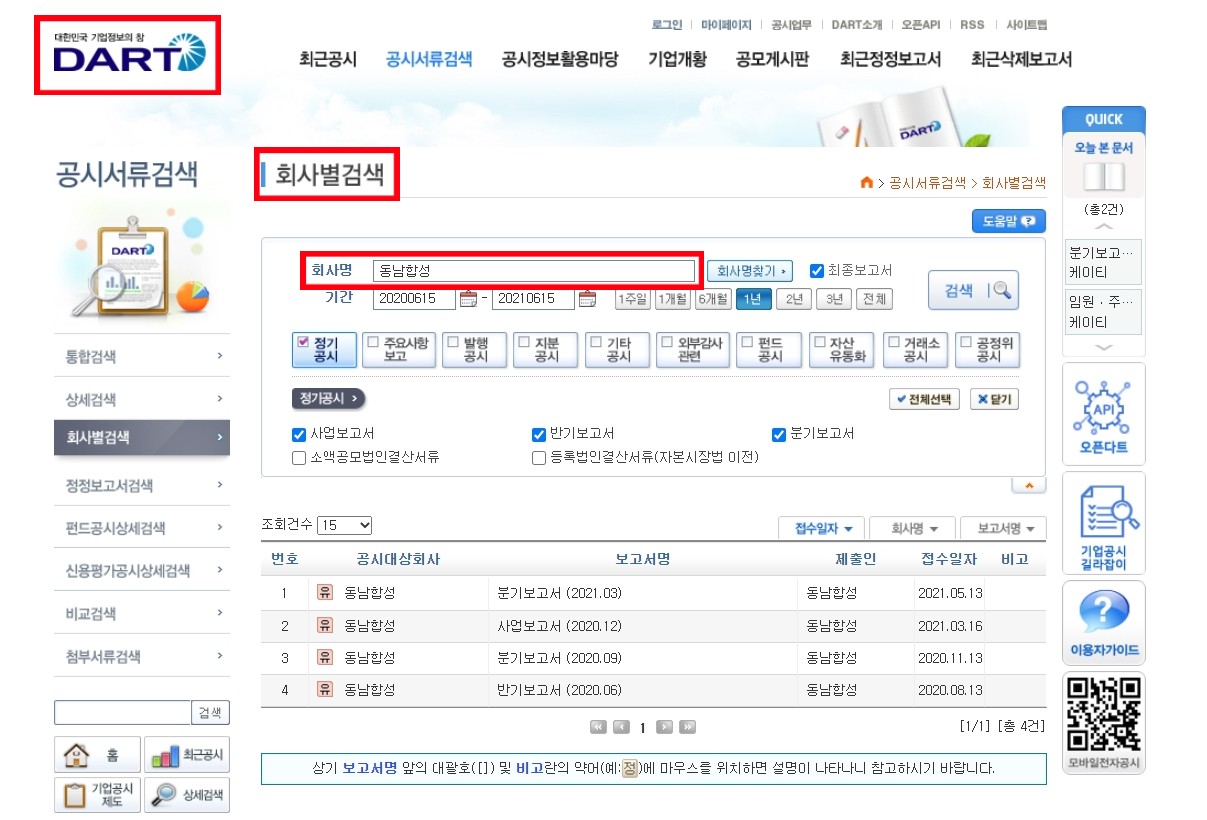Open the 공시서류검색 top menu
The height and width of the screenshot is (820, 1207).
(x=429, y=59)
